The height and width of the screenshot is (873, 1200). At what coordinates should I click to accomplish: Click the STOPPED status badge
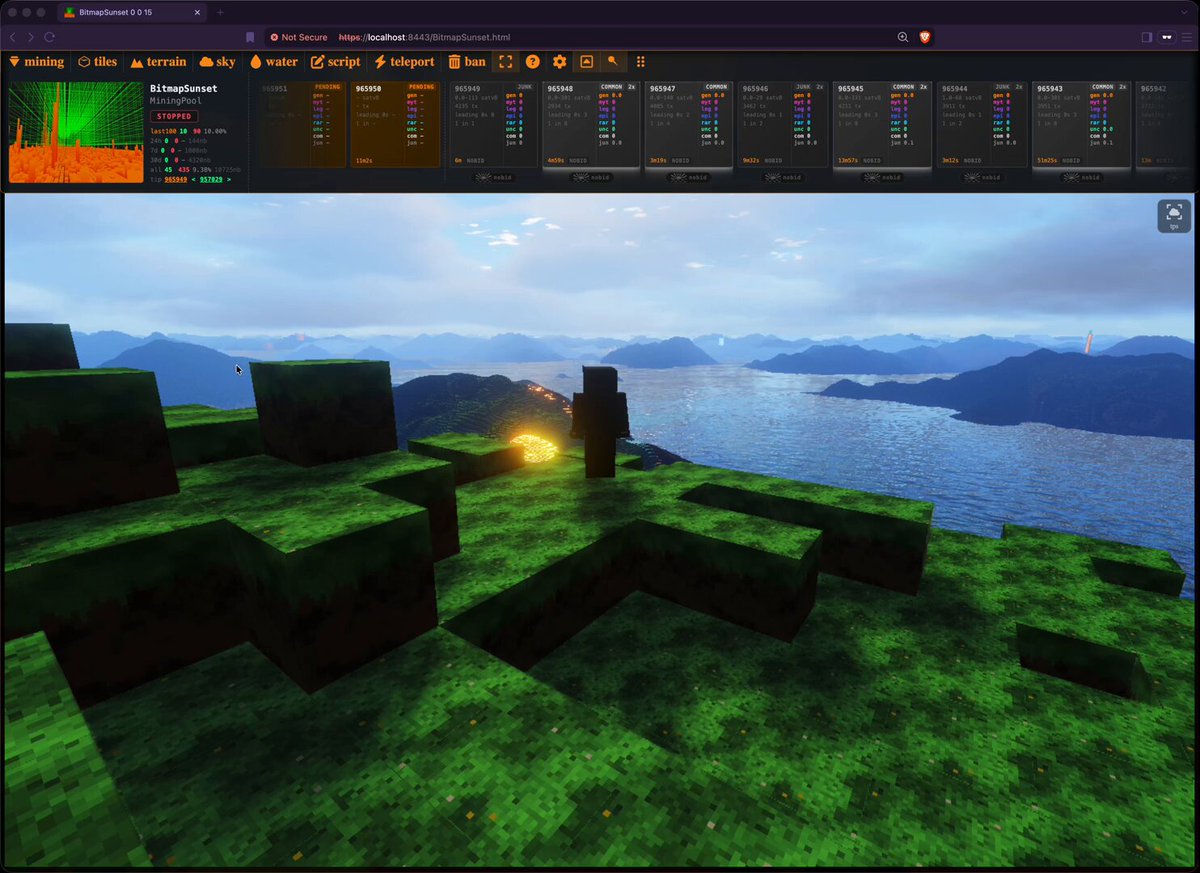(172, 117)
